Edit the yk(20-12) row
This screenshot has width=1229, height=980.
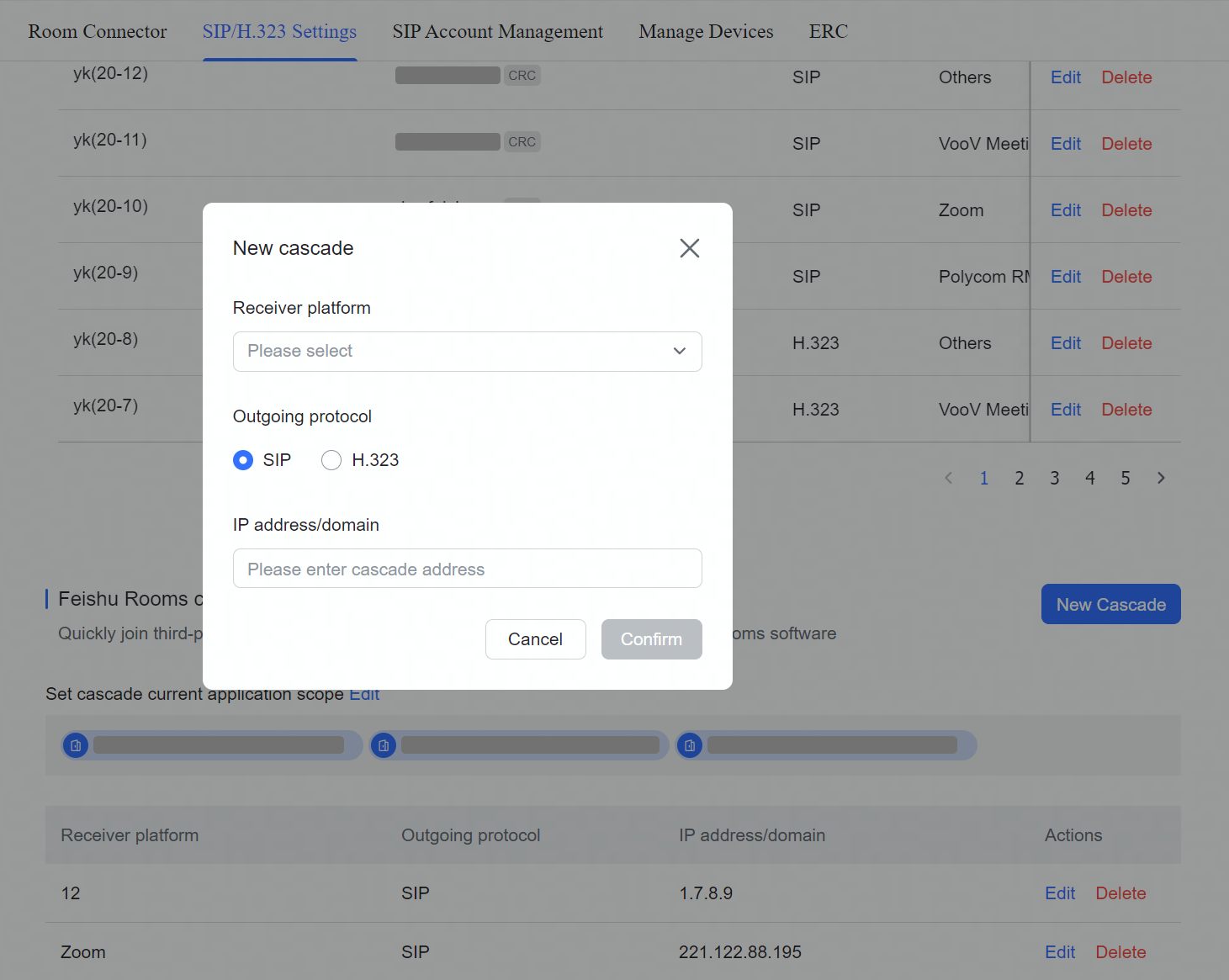tap(1066, 77)
